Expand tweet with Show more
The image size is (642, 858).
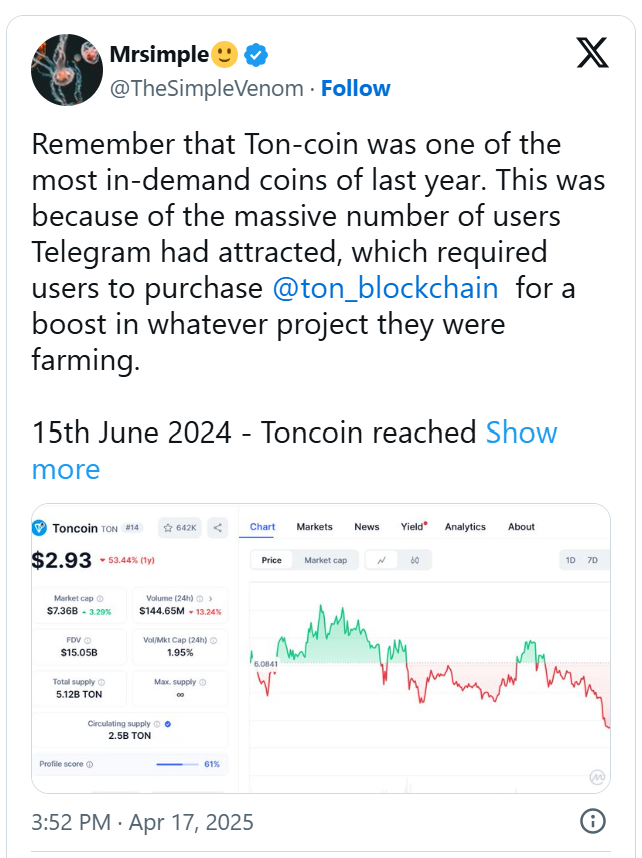click(x=521, y=433)
